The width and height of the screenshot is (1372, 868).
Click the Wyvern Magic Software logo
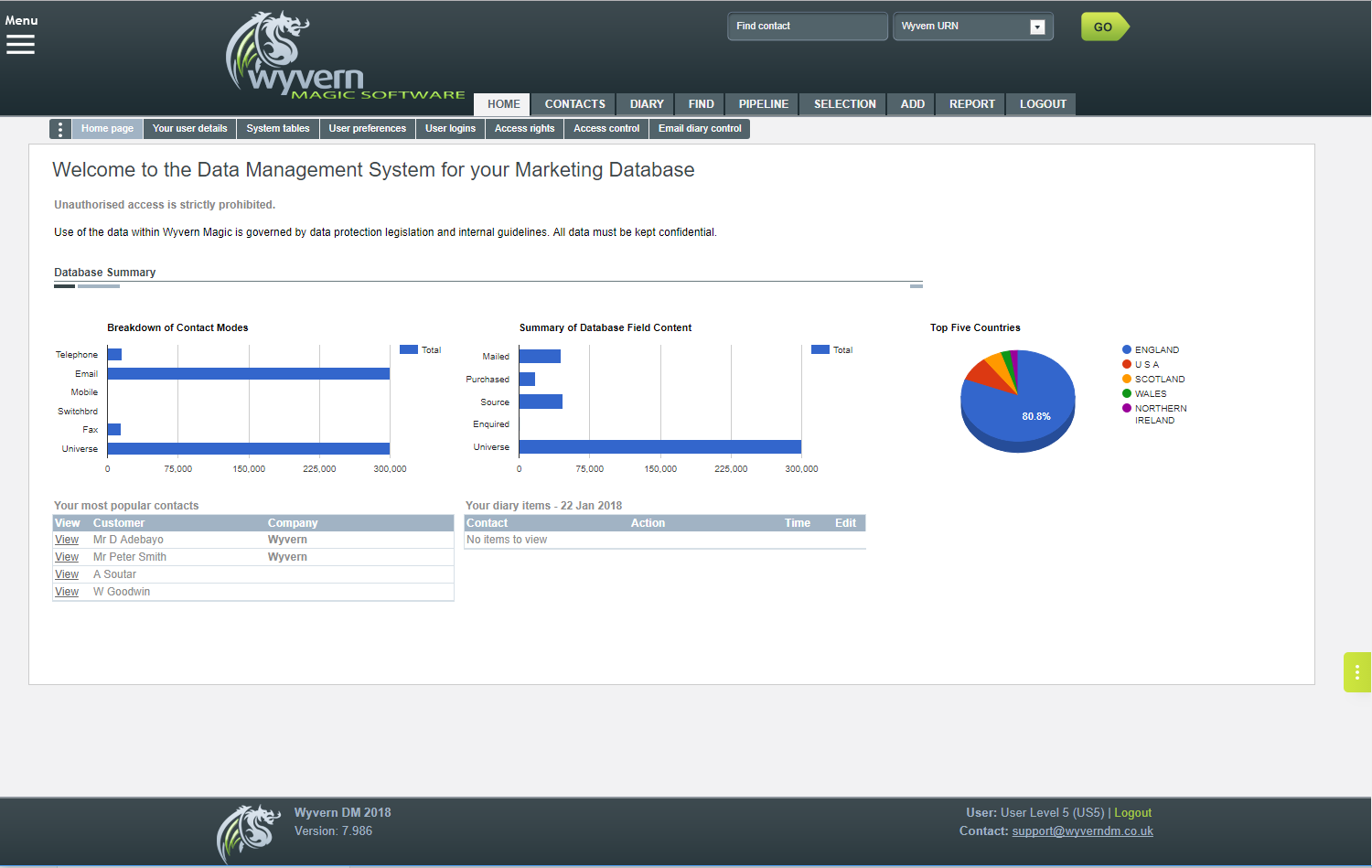click(x=345, y=55)
